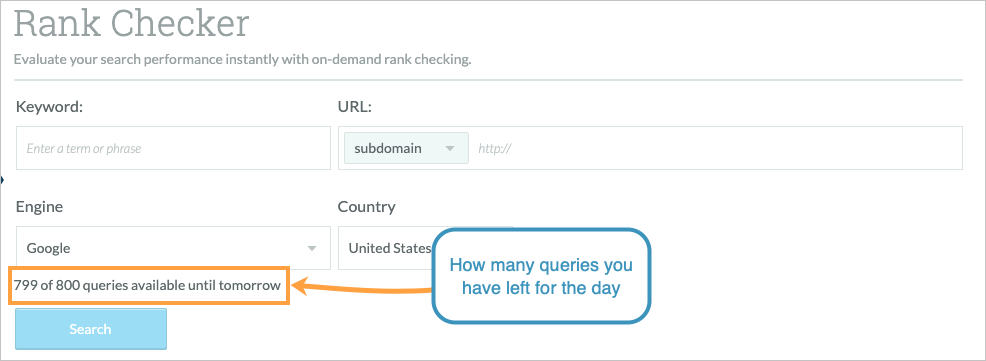Screen dimensions: 986x361
Task: Click the Keyword input field
Action: (173, 148)
